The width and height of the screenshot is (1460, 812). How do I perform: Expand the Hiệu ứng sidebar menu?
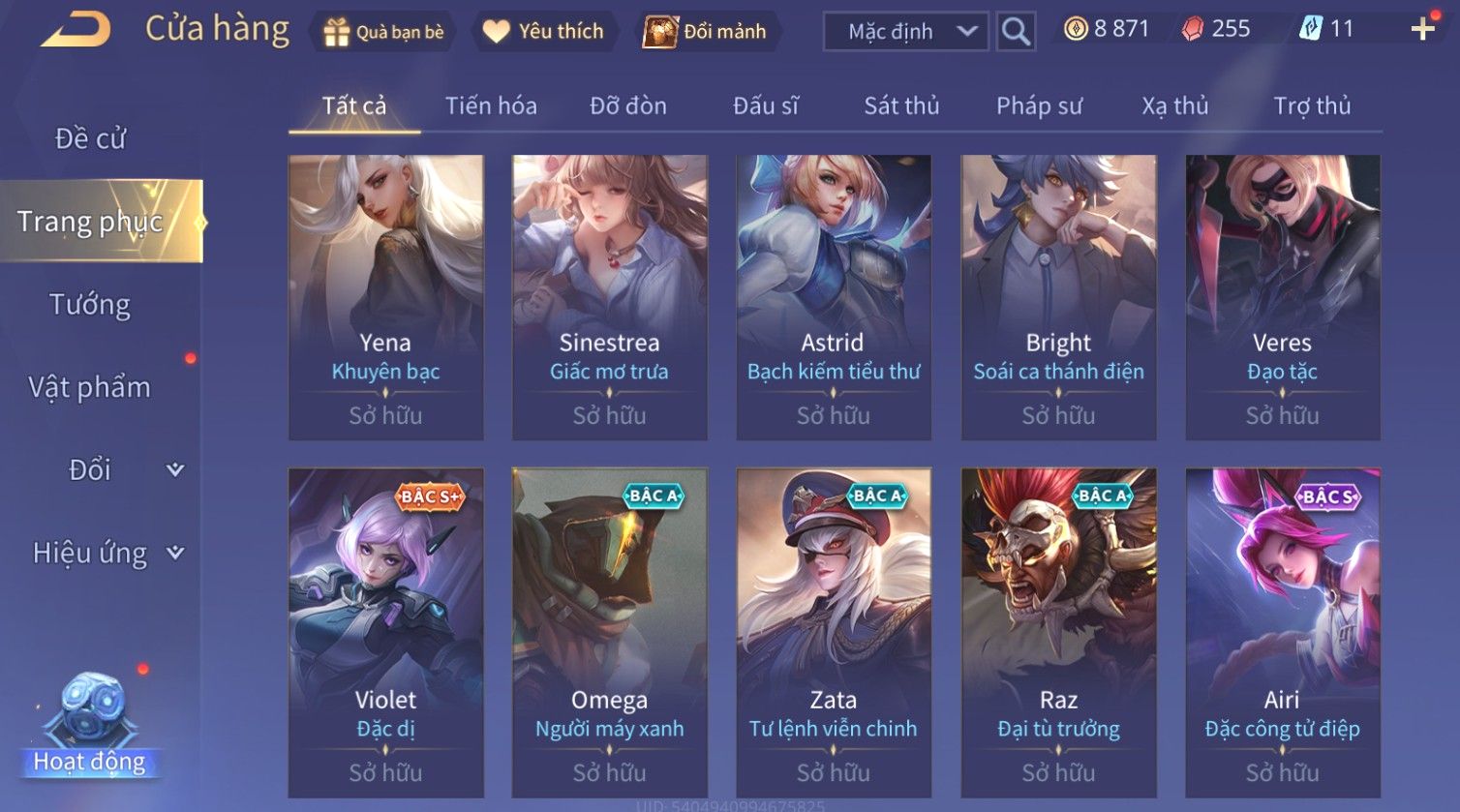tap(175, 553)
